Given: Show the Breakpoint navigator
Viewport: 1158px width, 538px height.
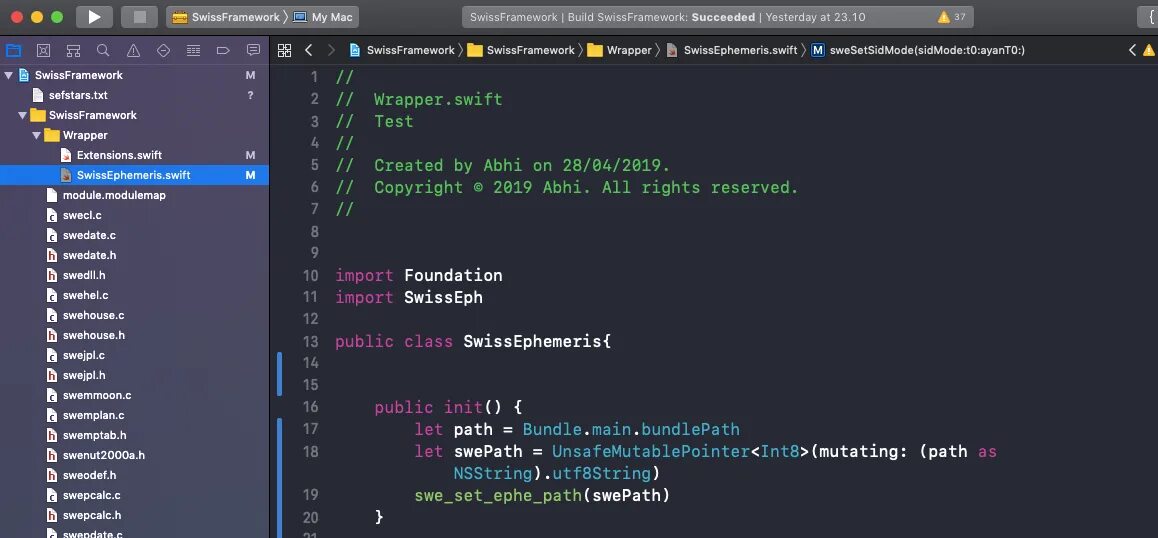Looking at the screenshot, I should point(223,50).
